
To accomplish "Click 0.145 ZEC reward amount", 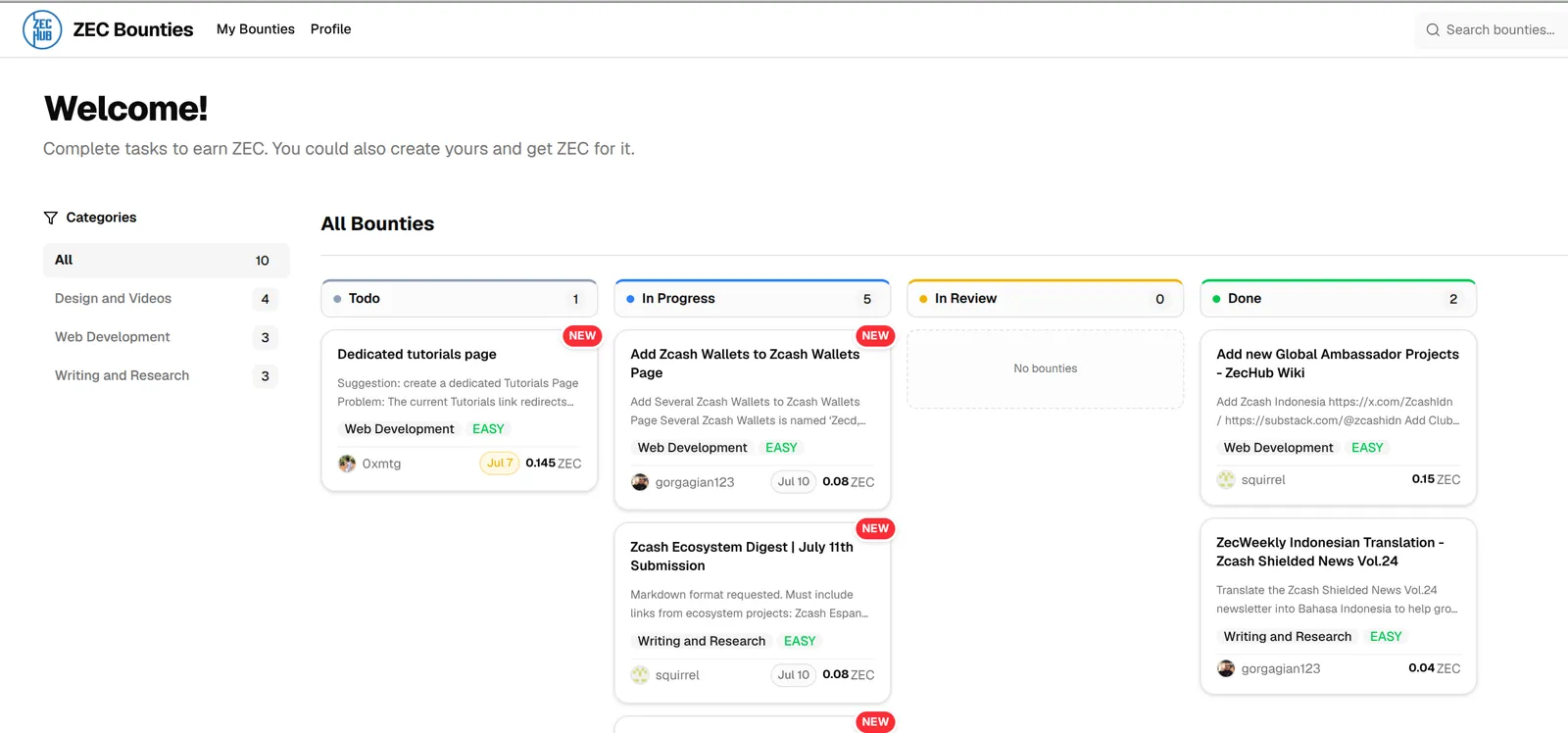I will (x=554, y=464).
